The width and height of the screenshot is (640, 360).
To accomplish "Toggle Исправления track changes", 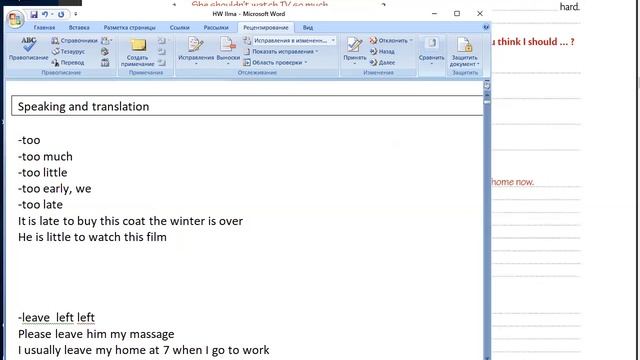I will click(x=196, y=51).
